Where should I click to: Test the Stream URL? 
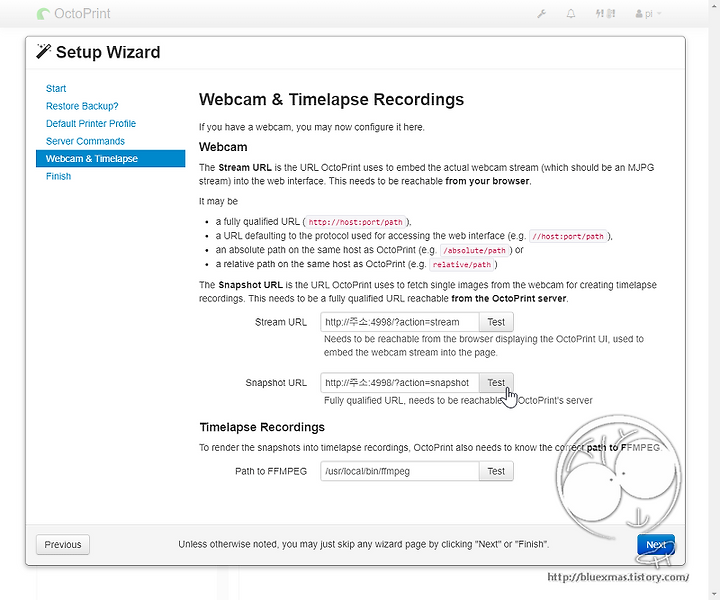[496, 322]
